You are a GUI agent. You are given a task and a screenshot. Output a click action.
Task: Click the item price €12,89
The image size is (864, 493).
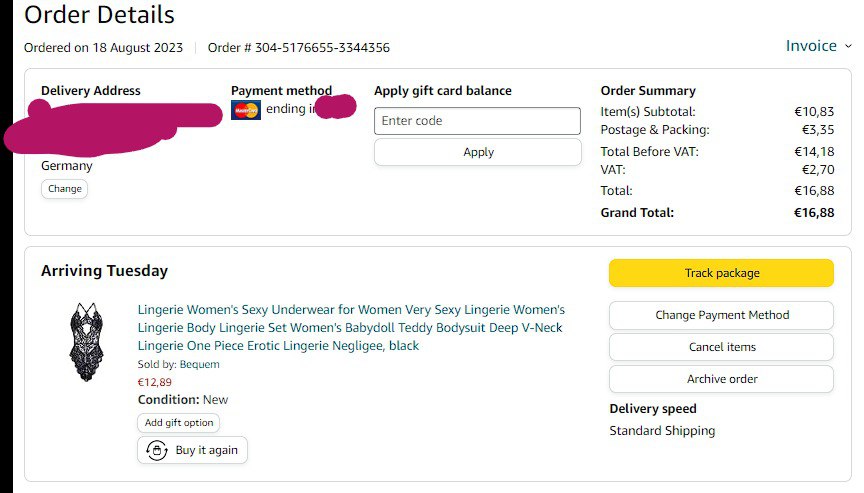point(155,382)
